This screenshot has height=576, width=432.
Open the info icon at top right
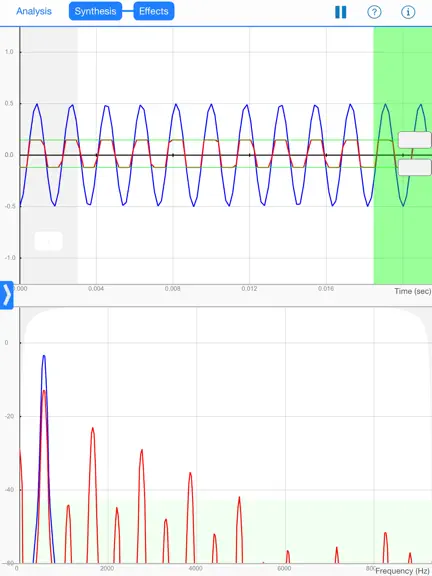[408, 12]
